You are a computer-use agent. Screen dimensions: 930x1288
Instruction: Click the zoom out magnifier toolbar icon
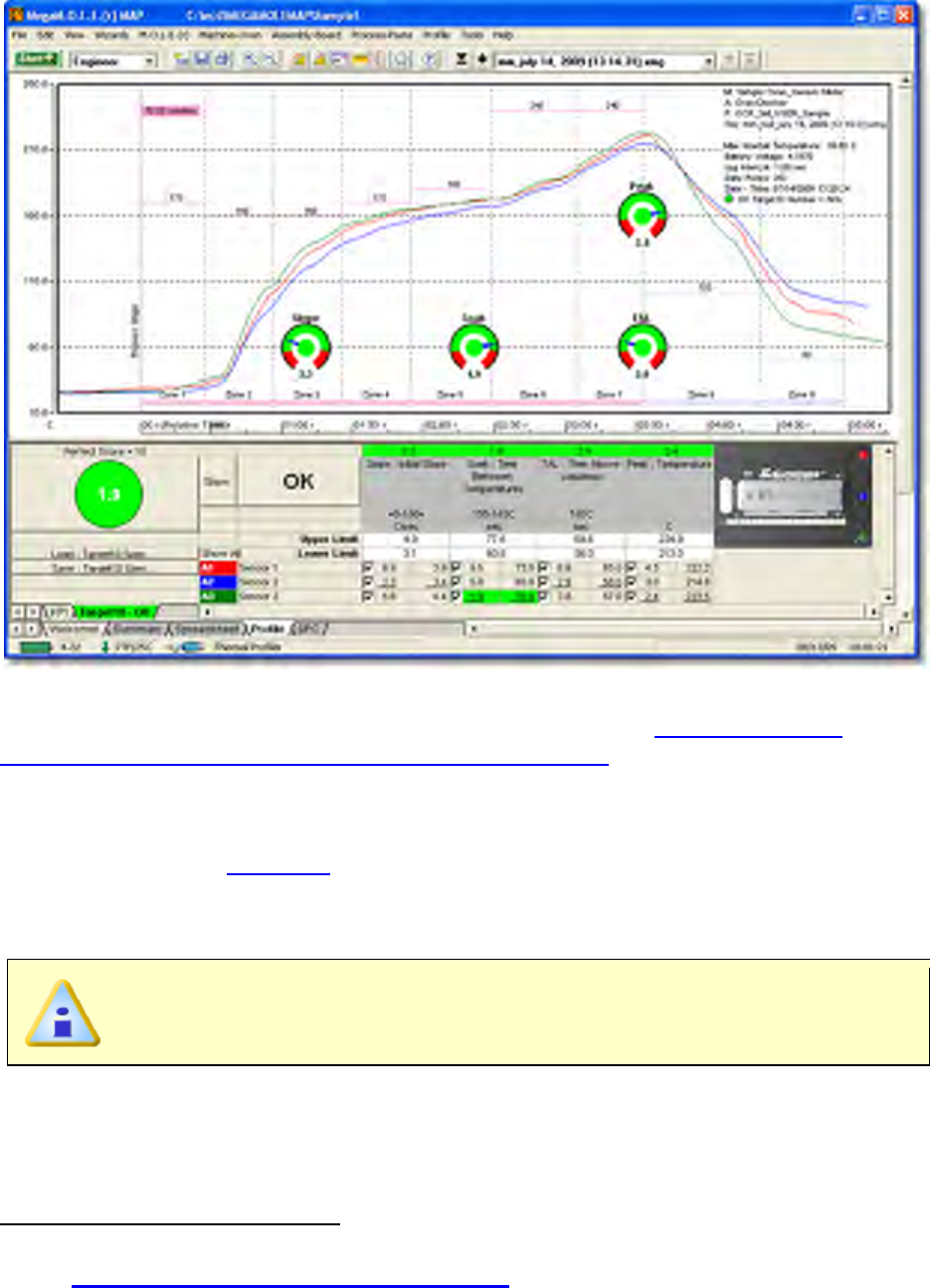270,60
